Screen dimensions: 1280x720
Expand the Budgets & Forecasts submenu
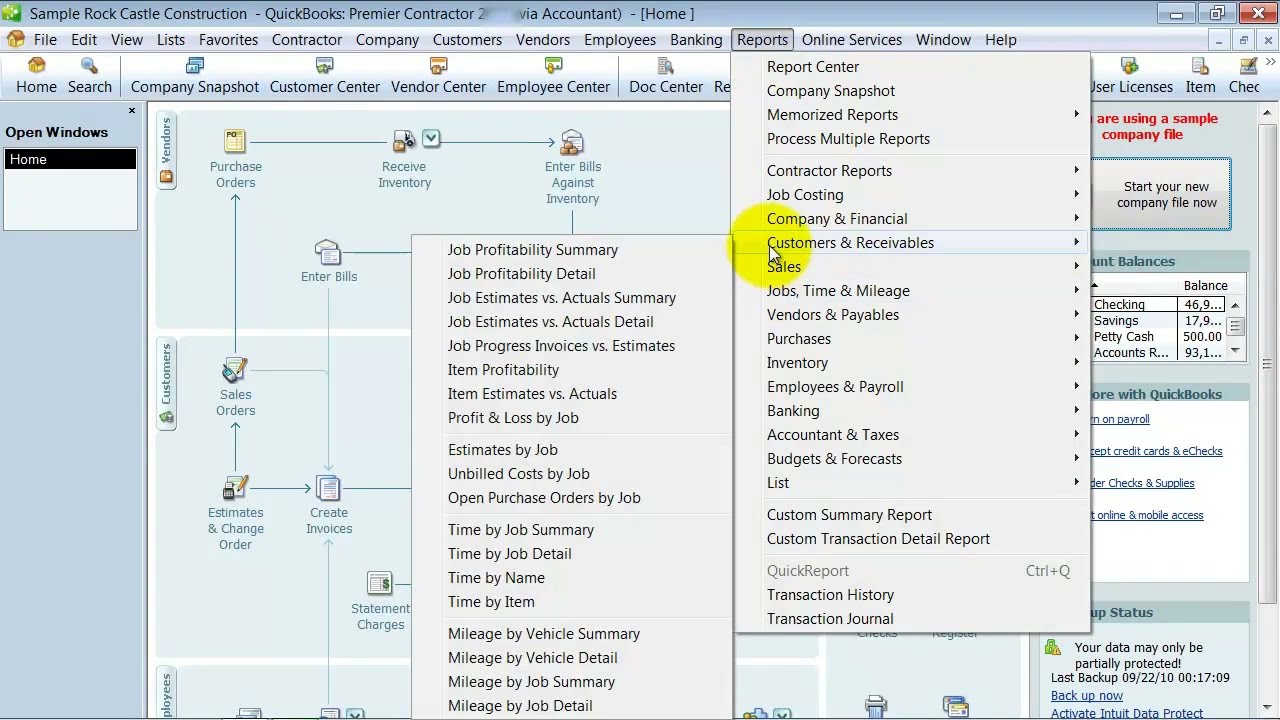click(1076, 458)
